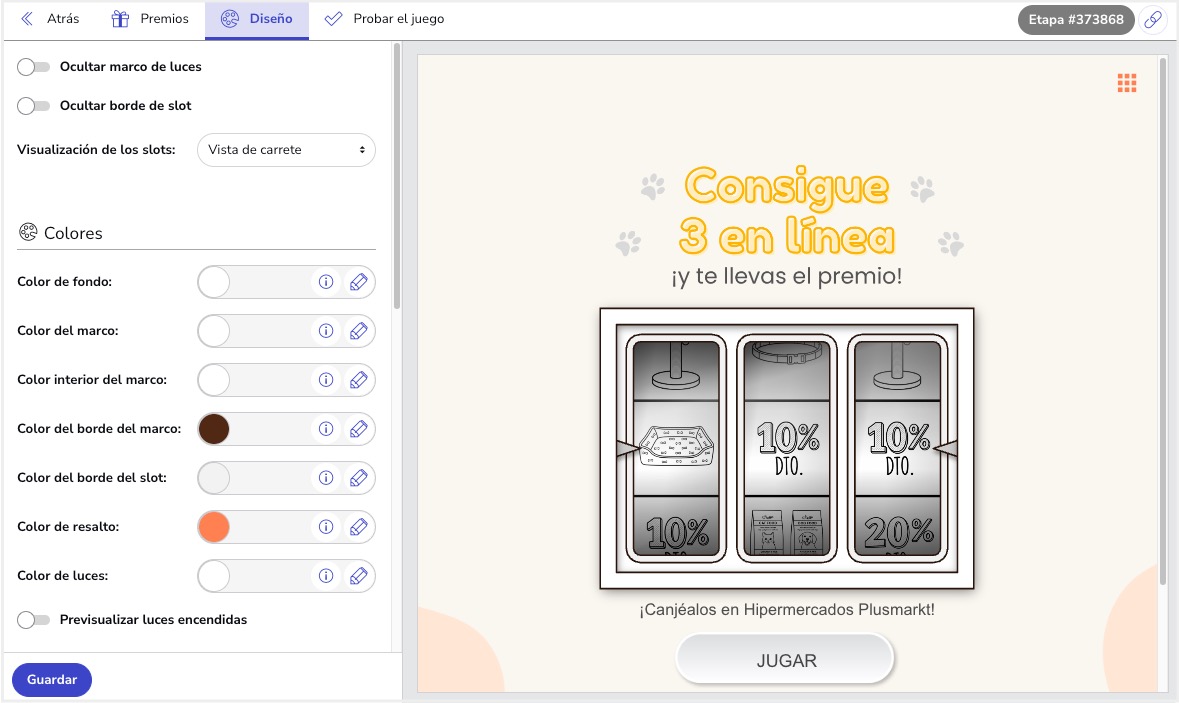Open color picker pencil for Color del marco
Viewport: 1179px width, 703px height.
click(x=359, y=331)
